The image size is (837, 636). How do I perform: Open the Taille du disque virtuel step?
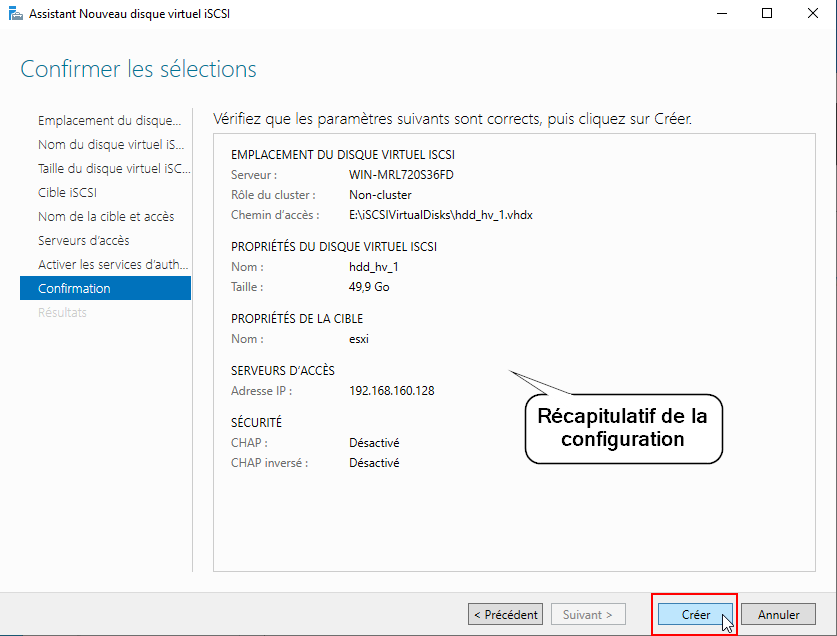[114, 169]
